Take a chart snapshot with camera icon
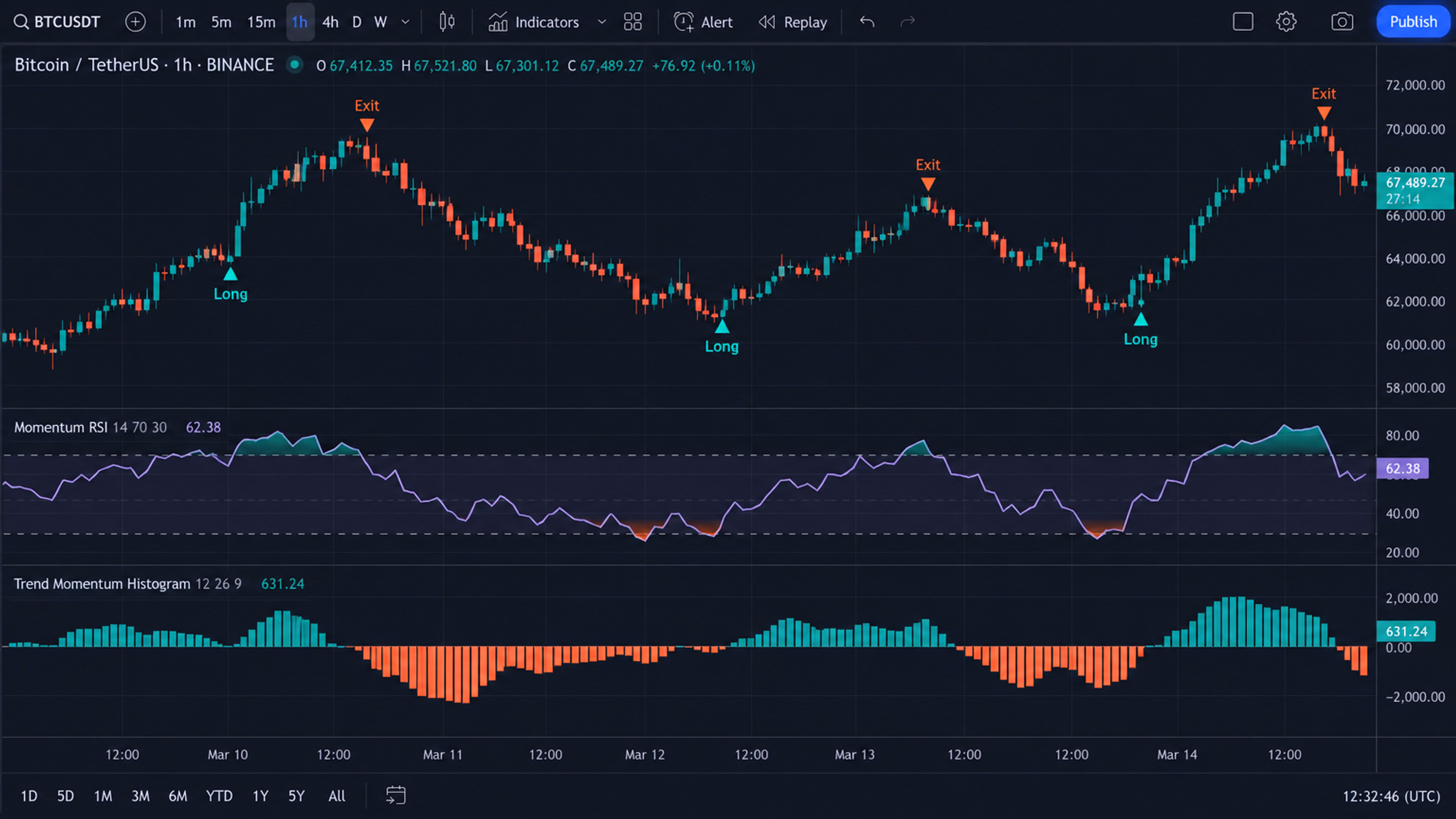This screenshot has height=819, width=1456. pyautogui.click(x=1342, y=22)
